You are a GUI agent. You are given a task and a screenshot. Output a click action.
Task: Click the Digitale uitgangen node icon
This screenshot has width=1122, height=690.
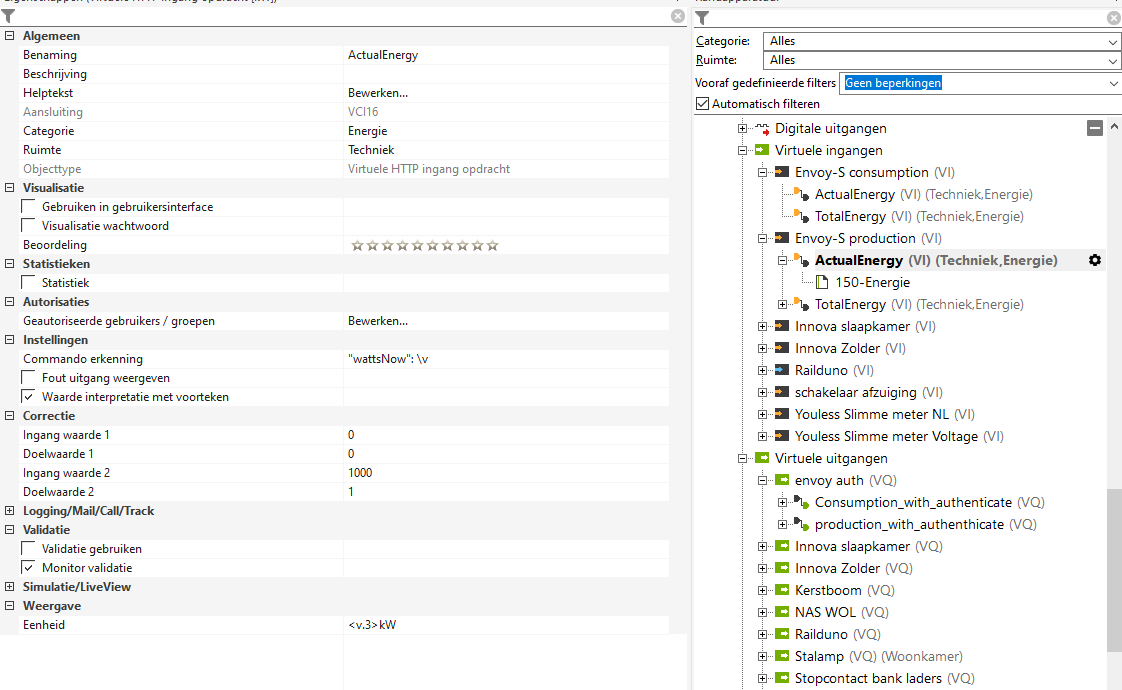(x=762, y=129)
